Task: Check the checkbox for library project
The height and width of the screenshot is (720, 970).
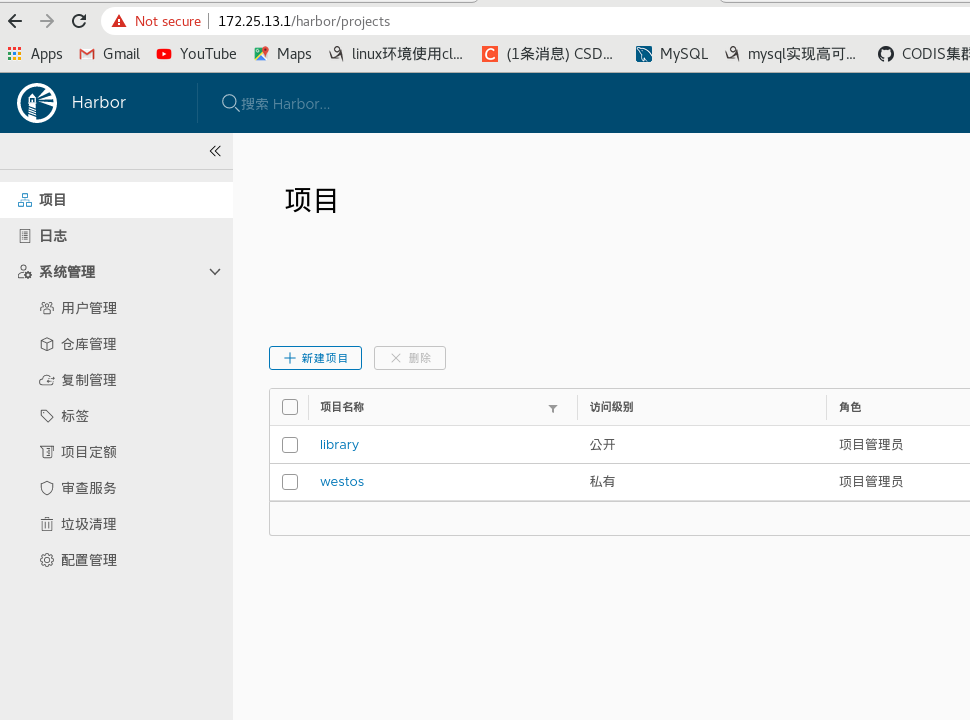Action: click(x=290, y=444)
